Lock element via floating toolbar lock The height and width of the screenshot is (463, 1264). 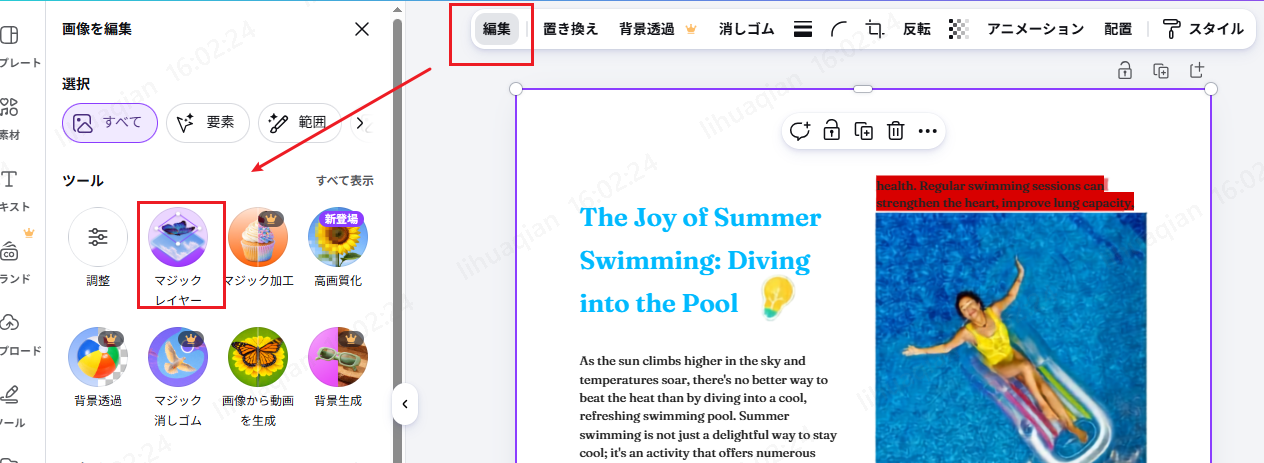point(831,131)
